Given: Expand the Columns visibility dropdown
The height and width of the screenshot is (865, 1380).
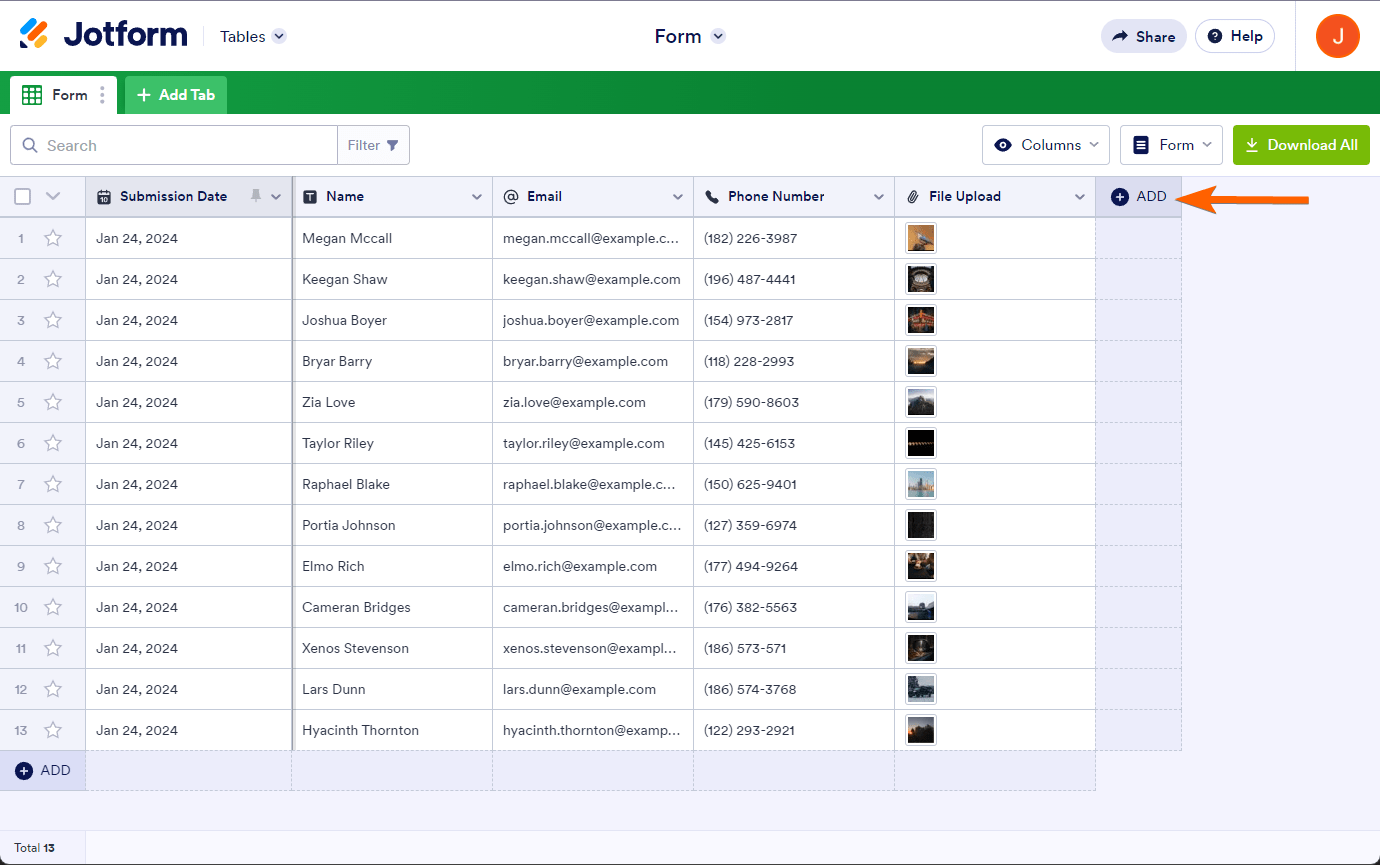Looking at the screenshot, I should pyautogui.click(x=1046, y=145).
